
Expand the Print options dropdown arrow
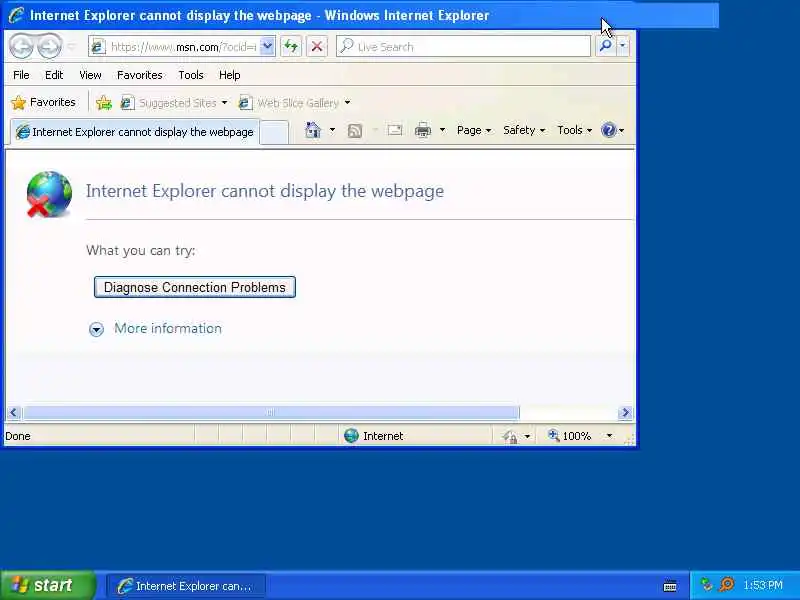pos(442,130)
